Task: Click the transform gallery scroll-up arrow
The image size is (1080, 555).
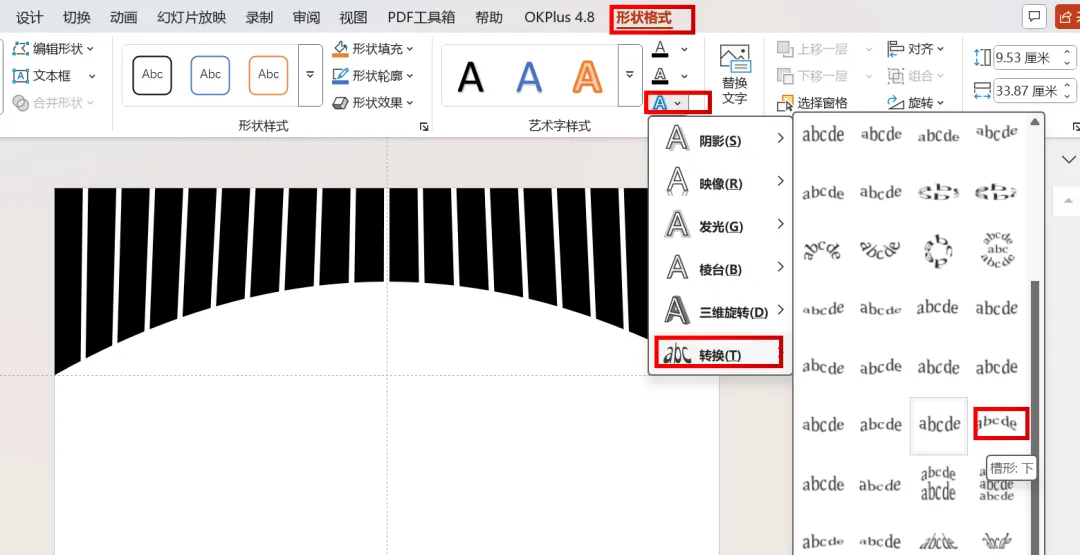Action: click(x=1035, y=122)
